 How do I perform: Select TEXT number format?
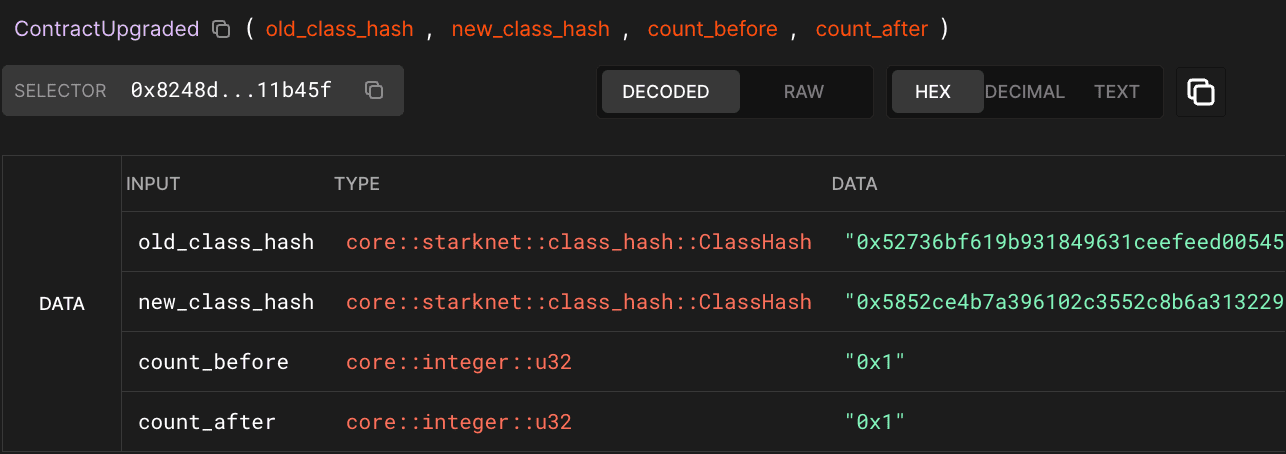point(1117,92)
